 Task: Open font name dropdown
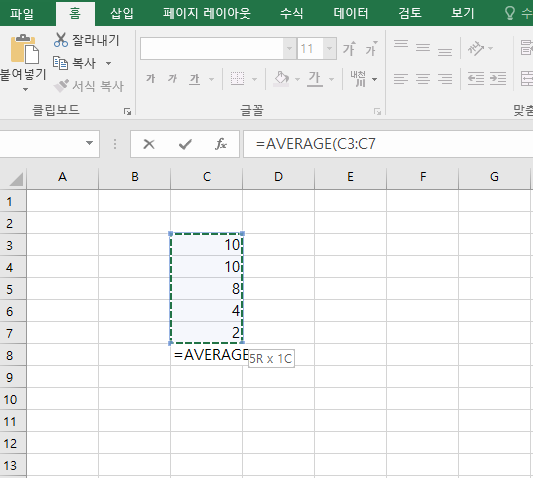[290, 49]
